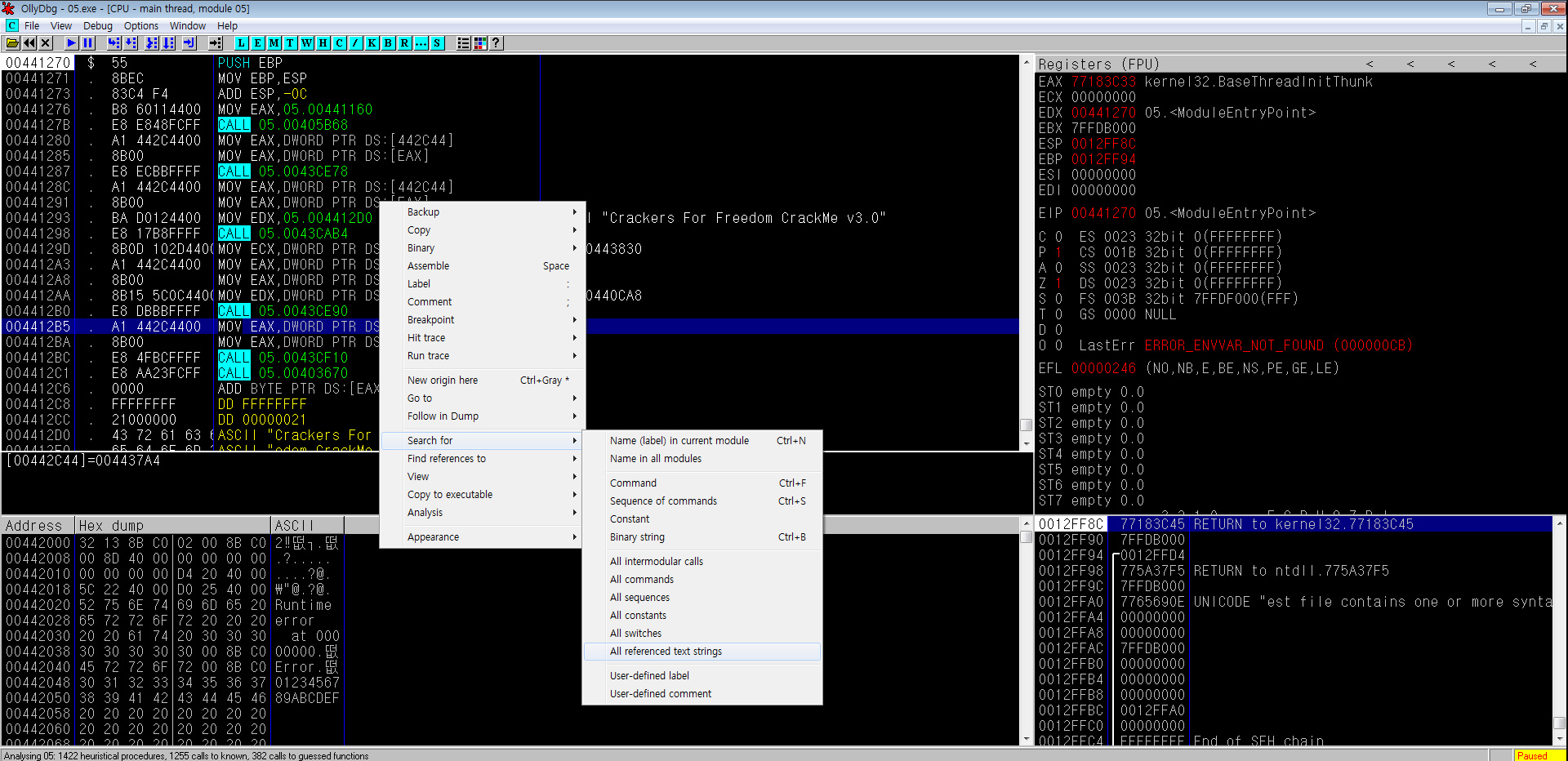This screenshot has height=761, width=1568.
Task: Open the Window menu
Action: [188, 26]
